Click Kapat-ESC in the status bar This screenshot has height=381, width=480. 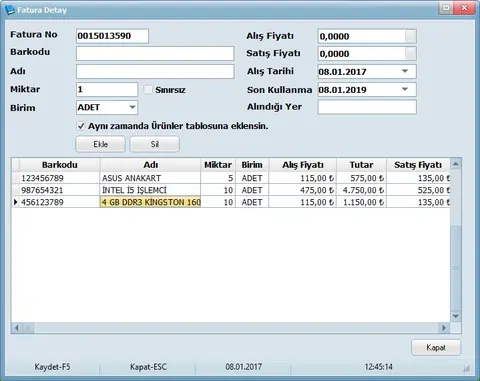pyautogui.click(x=148, y=367)
